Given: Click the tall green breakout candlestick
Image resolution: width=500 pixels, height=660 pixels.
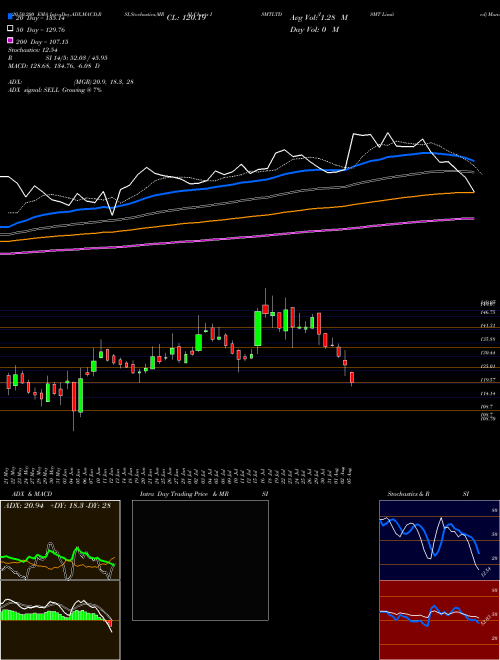Looking at the screenshot, I should pyautogui.click(x=258, y=328).
